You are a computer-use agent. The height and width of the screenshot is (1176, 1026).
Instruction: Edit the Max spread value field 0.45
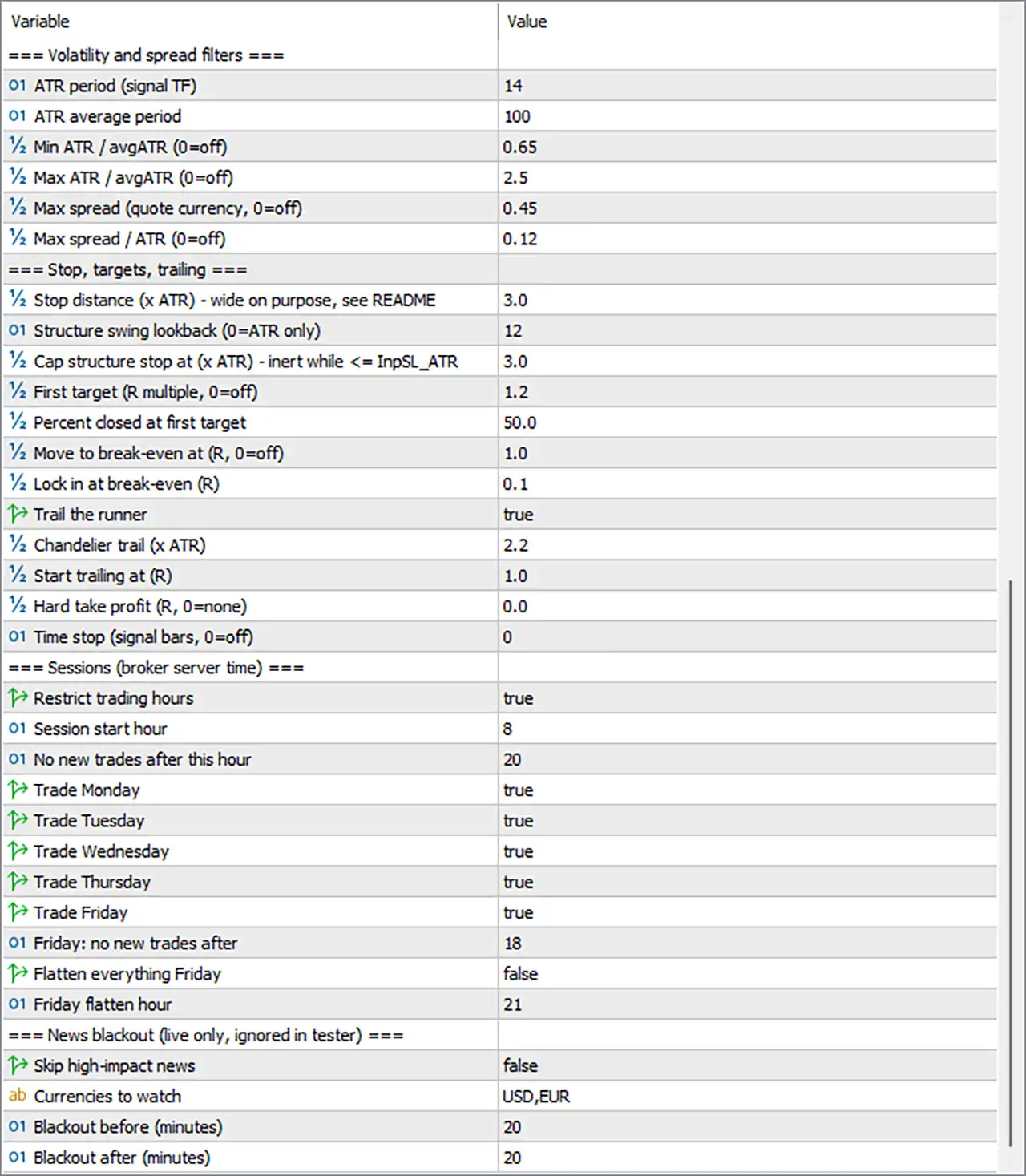click(747, 208)
